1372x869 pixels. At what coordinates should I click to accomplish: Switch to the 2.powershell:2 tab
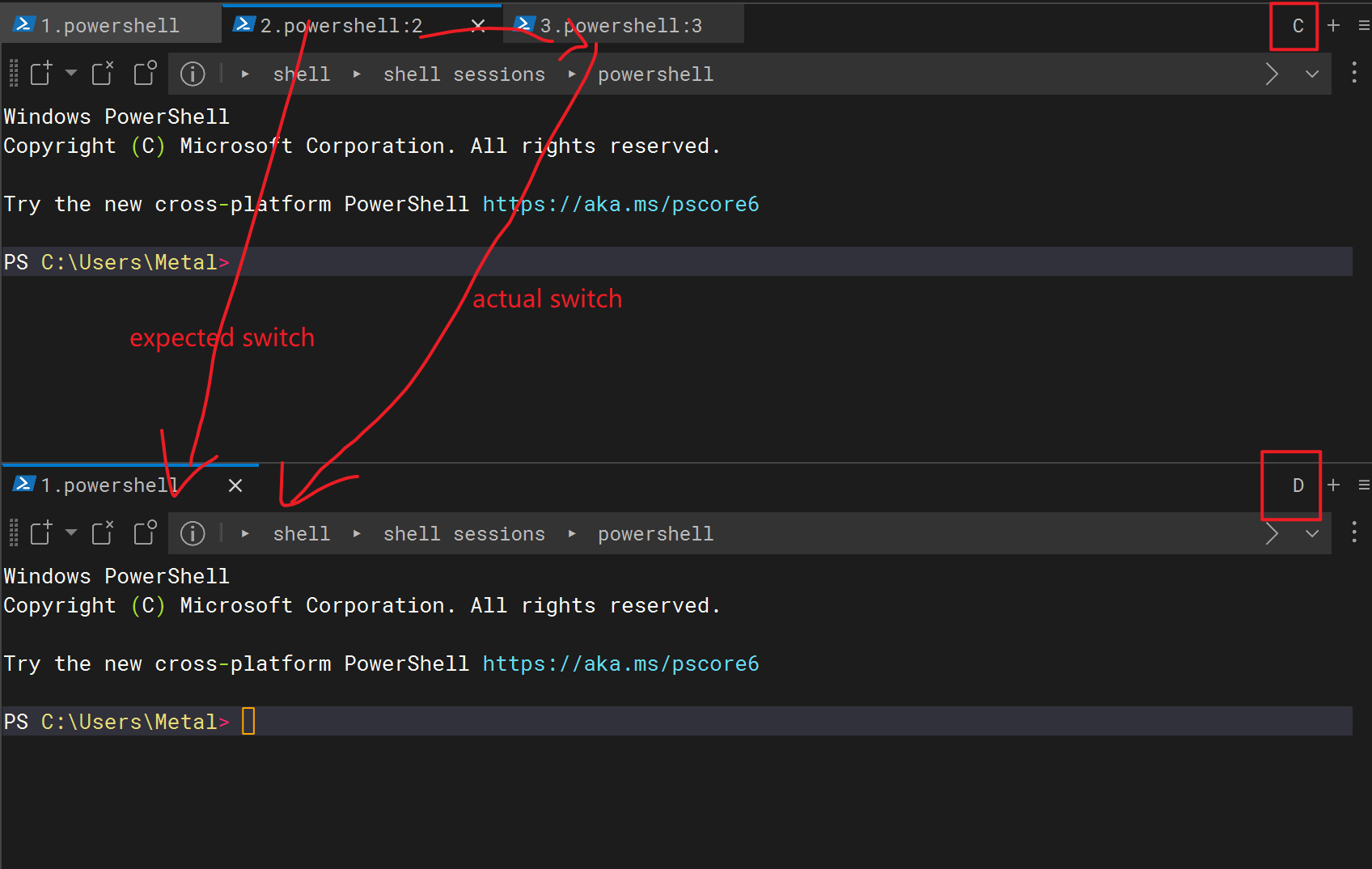[340, 25]
